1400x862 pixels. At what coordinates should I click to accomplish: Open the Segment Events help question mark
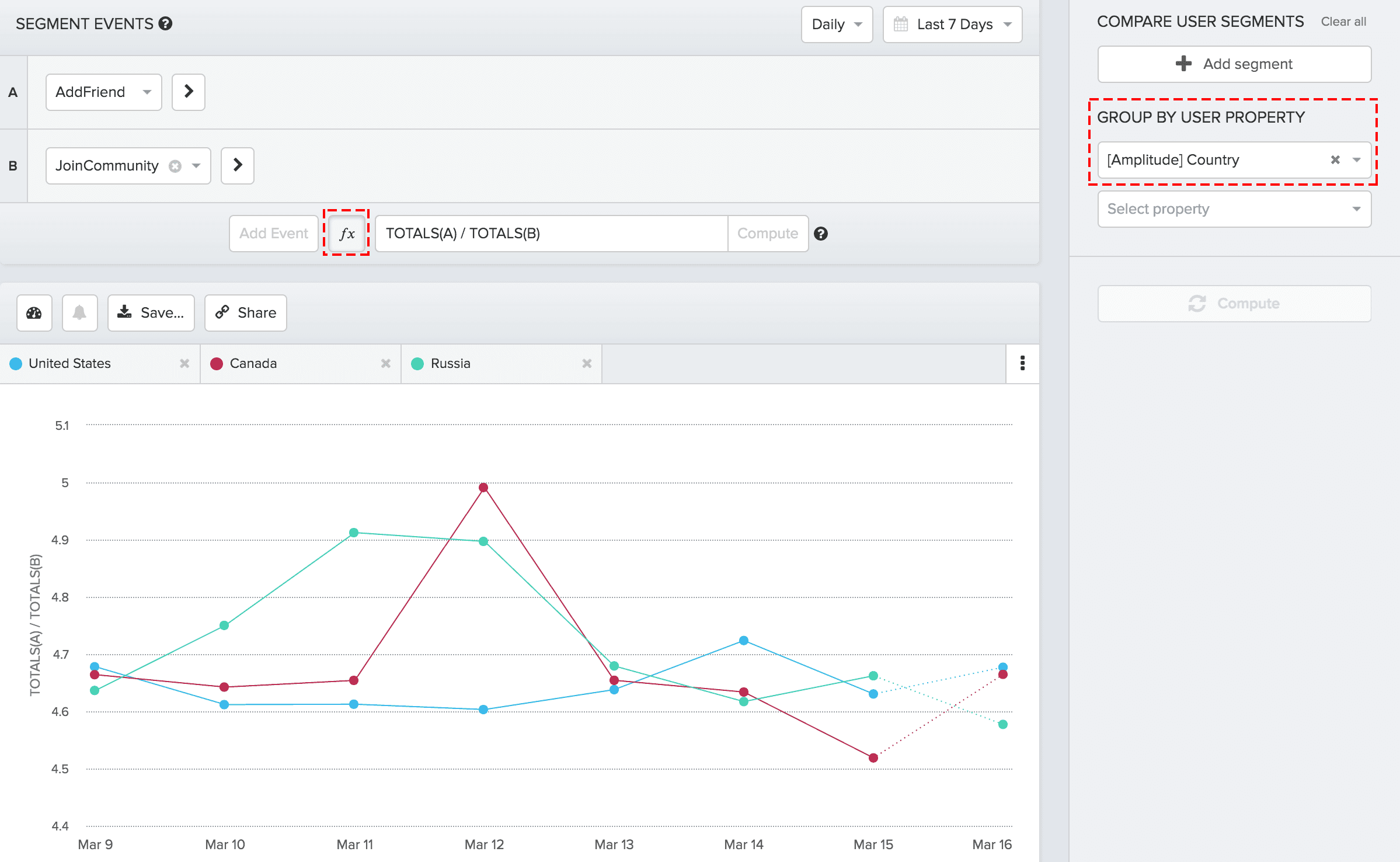166,23
